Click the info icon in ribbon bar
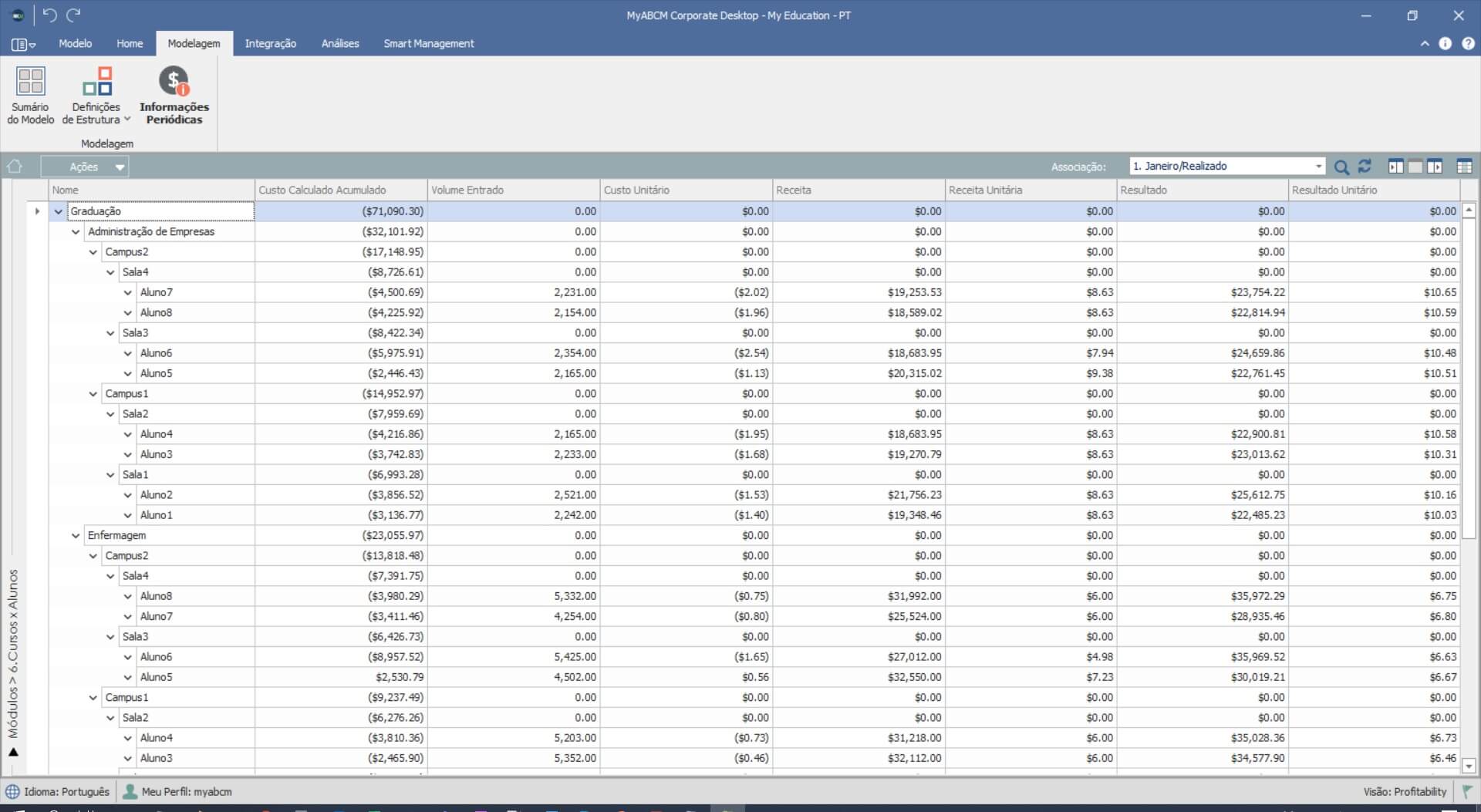1481x812 pixels. [x=1446, y=44]
